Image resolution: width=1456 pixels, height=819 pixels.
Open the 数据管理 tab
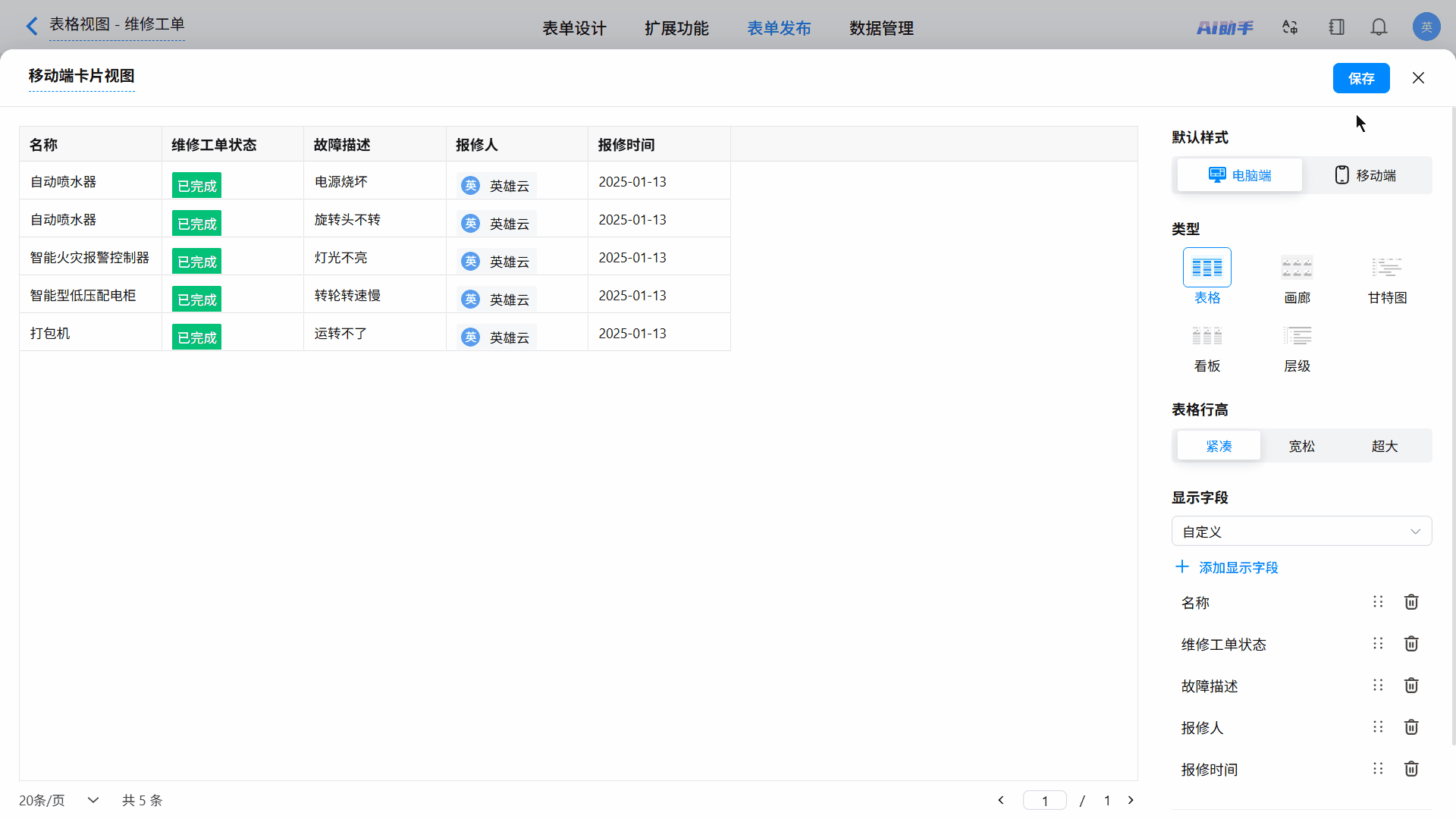point(881,28)
